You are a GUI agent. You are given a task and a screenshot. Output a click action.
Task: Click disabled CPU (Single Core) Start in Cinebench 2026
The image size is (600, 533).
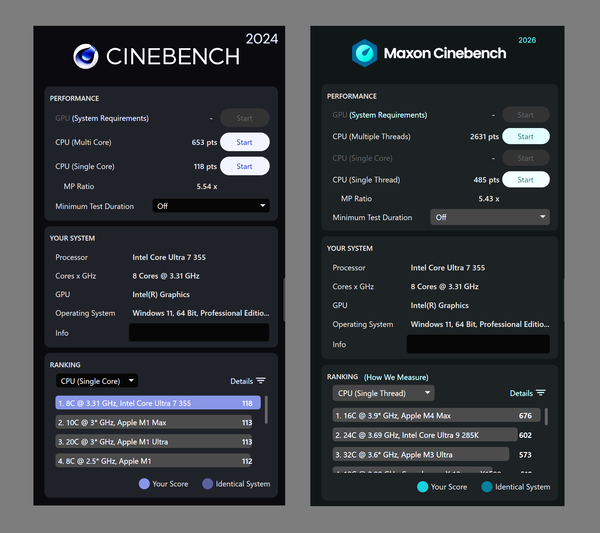tap(525, 158)
